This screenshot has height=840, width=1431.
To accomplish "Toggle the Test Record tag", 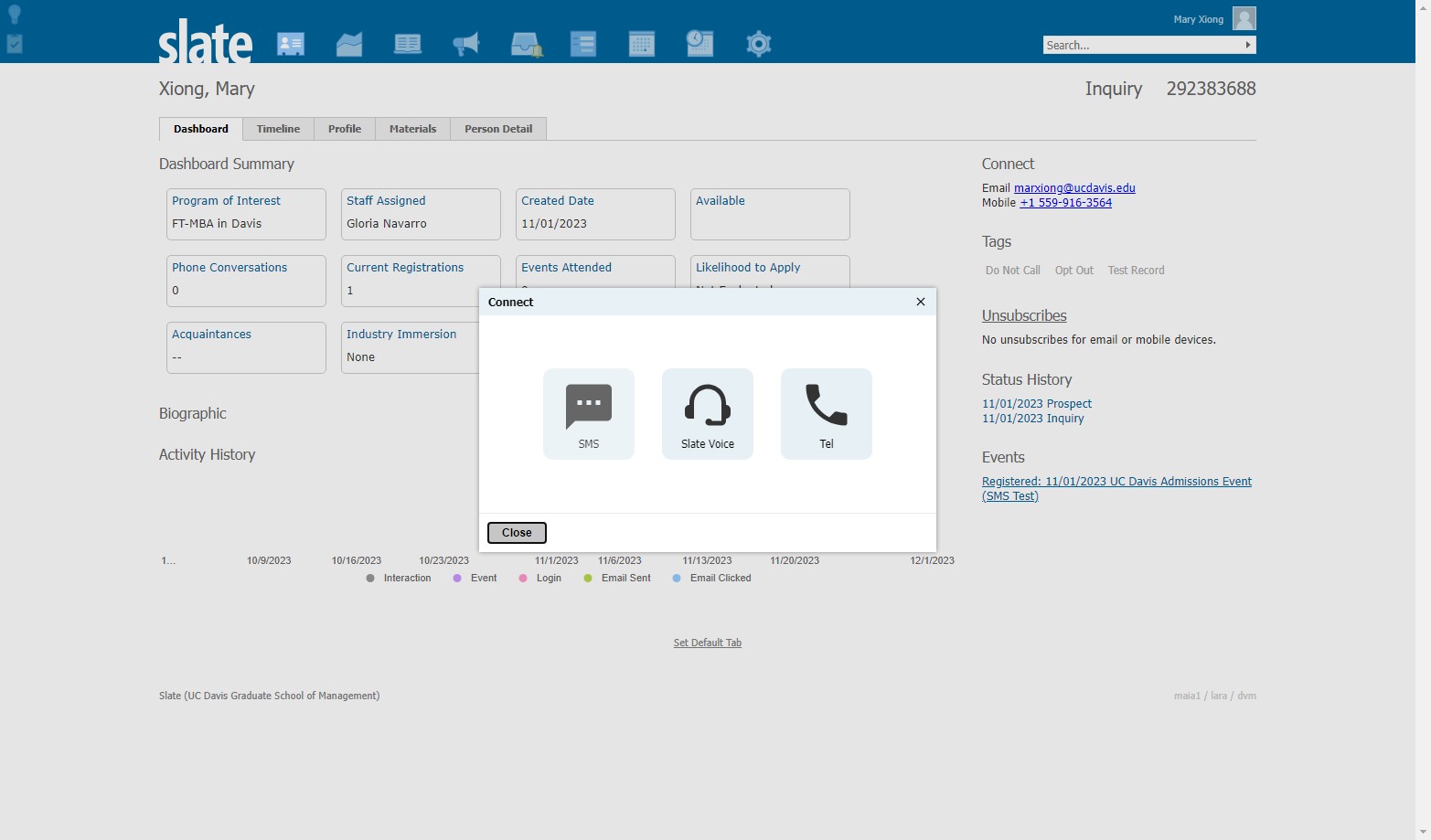I will pyautogui.click(x=1137, y=271).
